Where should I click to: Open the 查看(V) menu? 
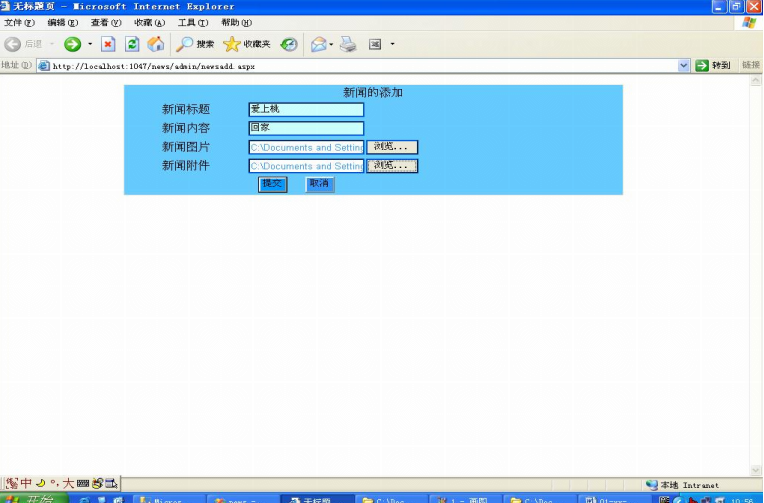click(106, 22)
